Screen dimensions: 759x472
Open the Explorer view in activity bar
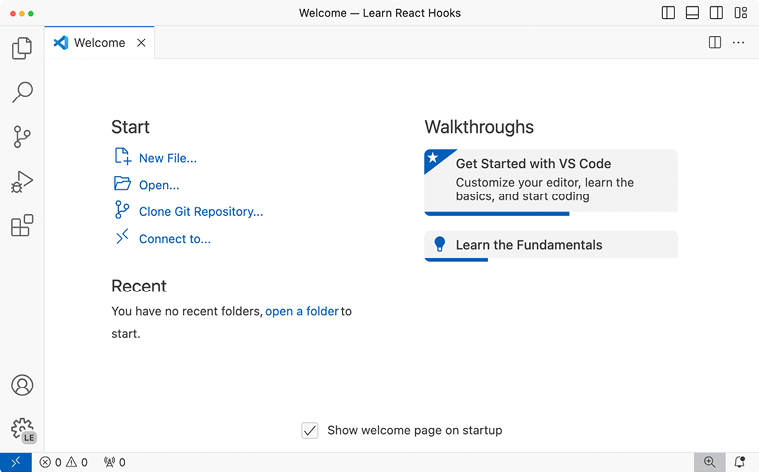[22, 48]
